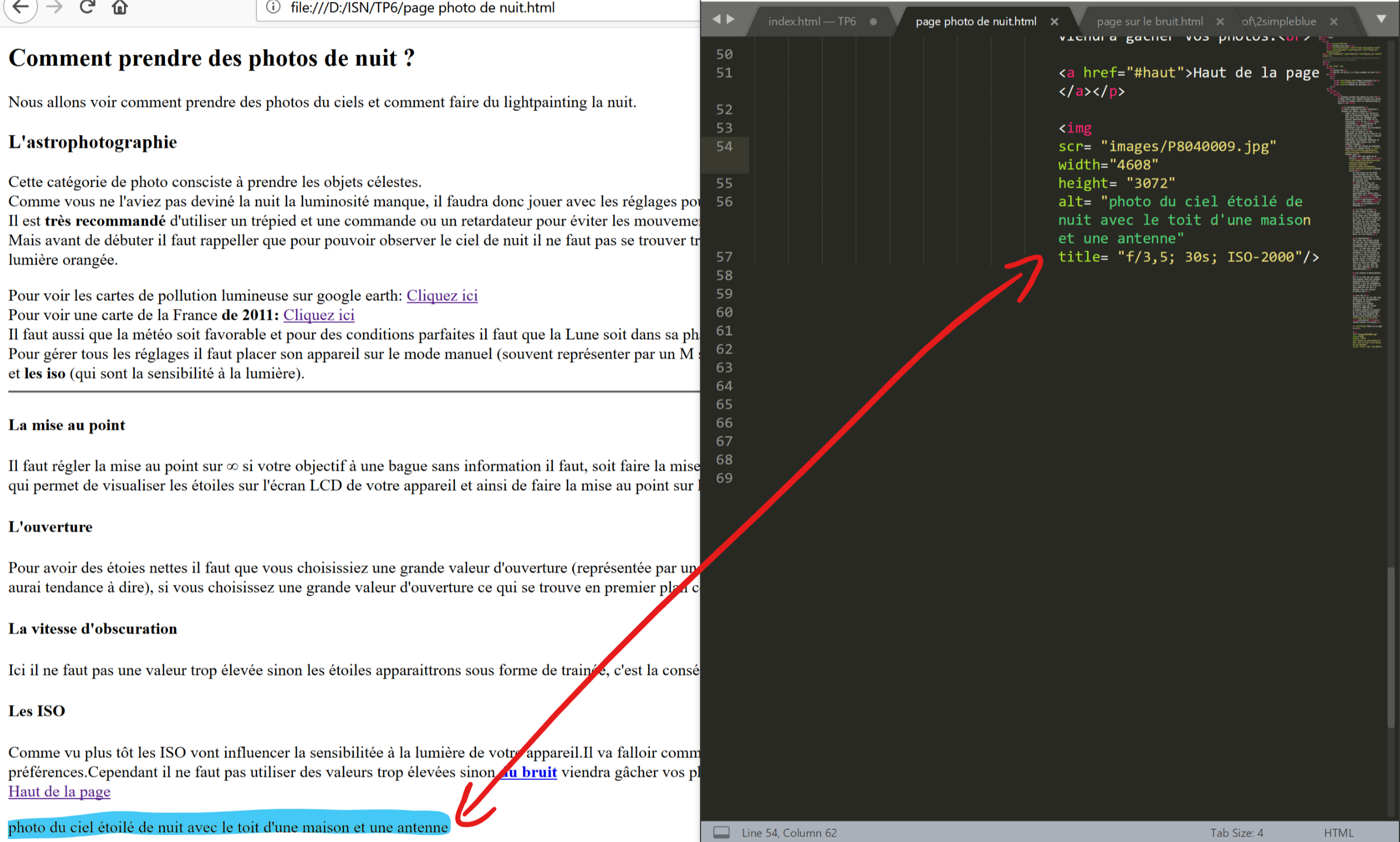Screen dimensions: 1400x842
Task: Click the browser home icon
Action: pyautogui.click(x=119, y=7)
